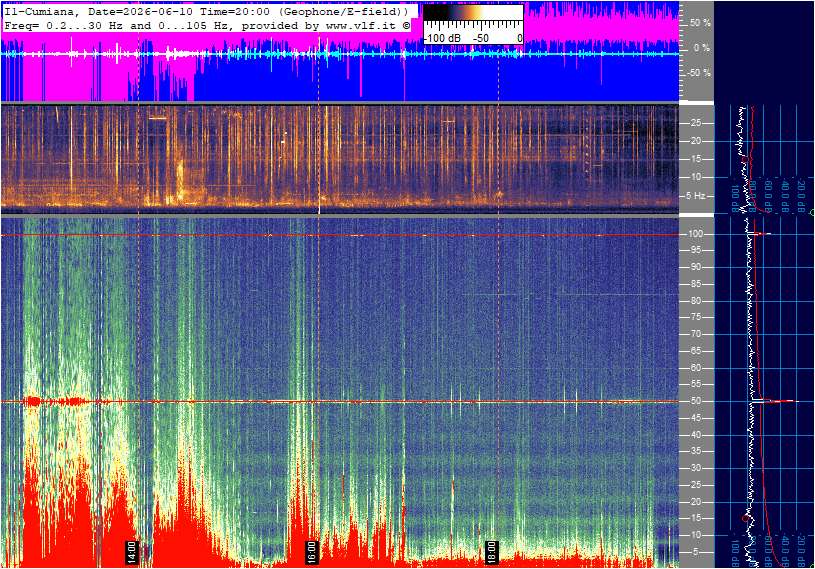815x569 pixels.
Task: Click the '90' Hz frequency axis label
Action: (x=695, y=267)
